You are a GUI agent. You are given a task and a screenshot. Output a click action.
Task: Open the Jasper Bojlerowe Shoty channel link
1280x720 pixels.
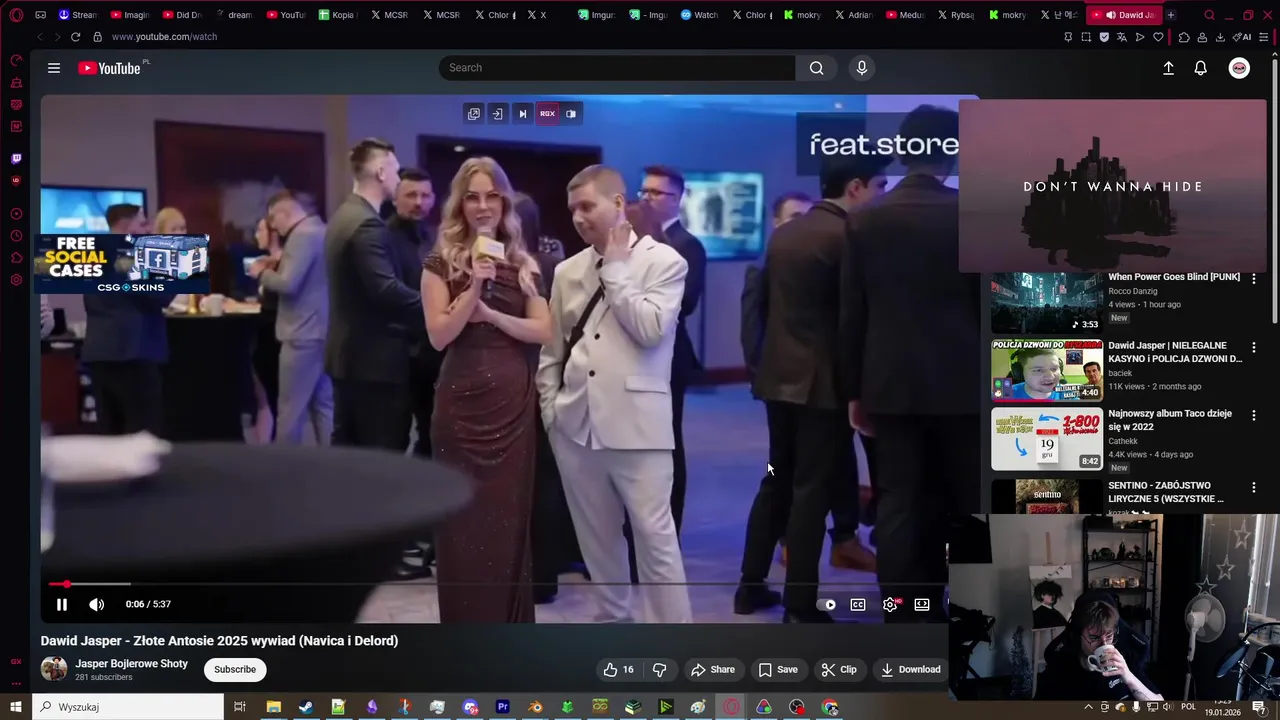(131, 664)
